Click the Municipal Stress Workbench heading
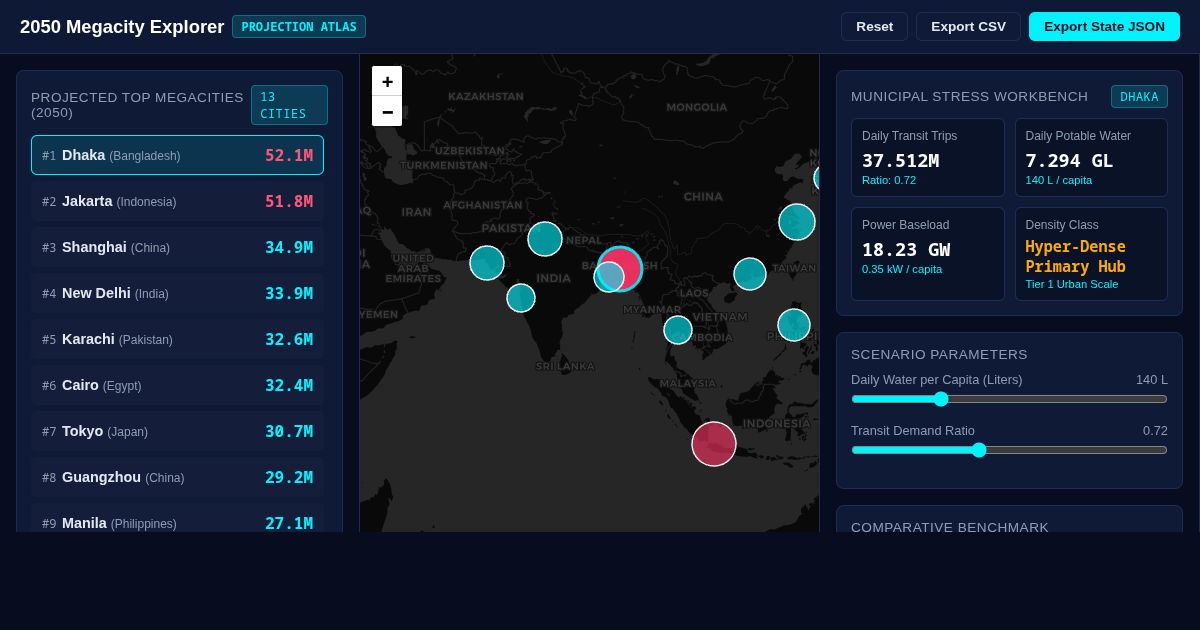 click(969, 97)
